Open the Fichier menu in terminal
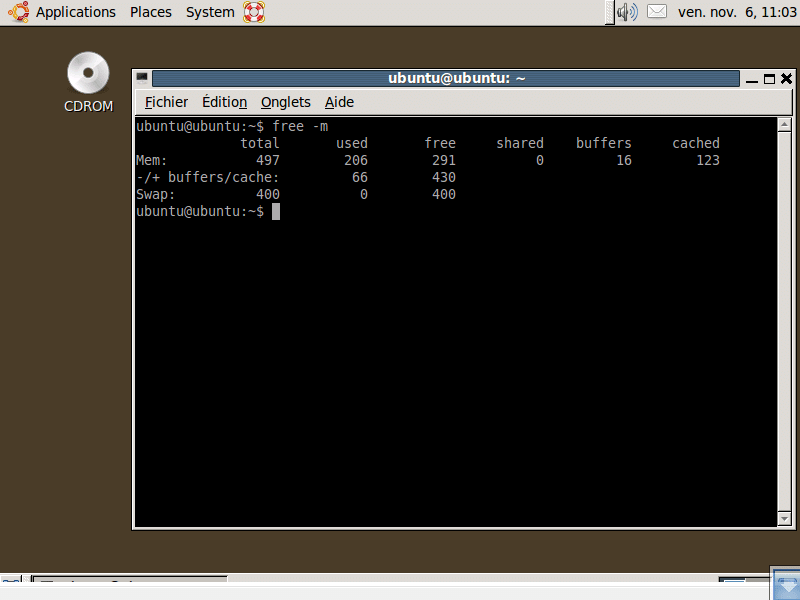Screen dimensions: 800x600 [166, 102]
